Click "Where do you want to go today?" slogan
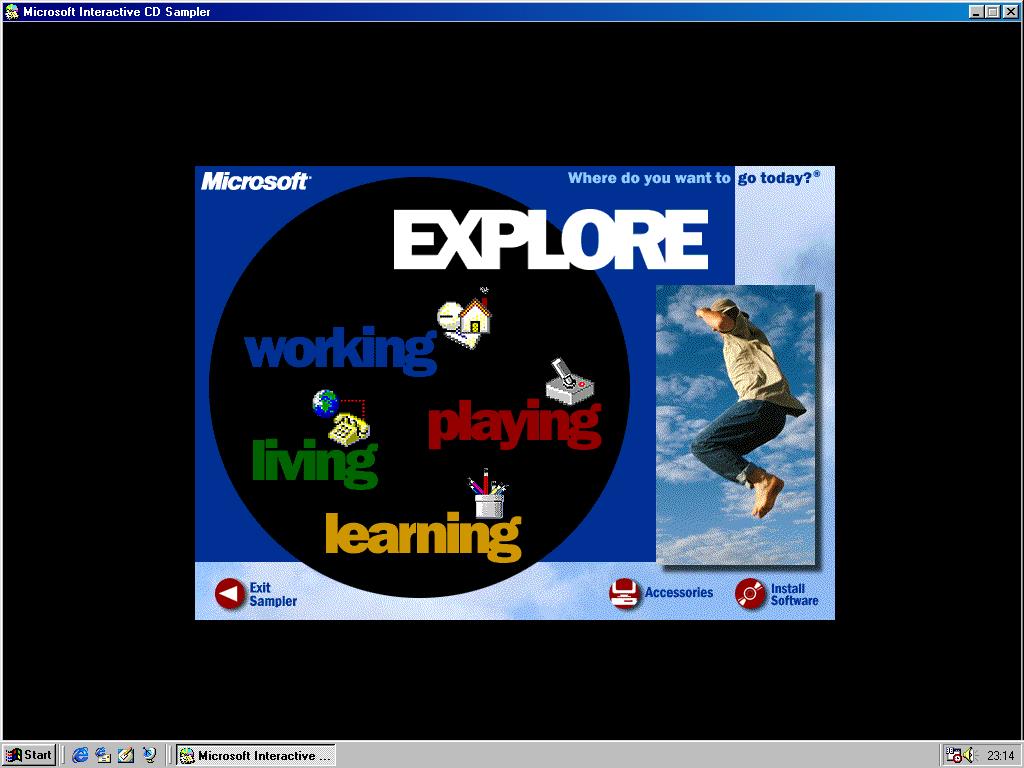Screen dimensions: 1024x768 click(694, 178)
